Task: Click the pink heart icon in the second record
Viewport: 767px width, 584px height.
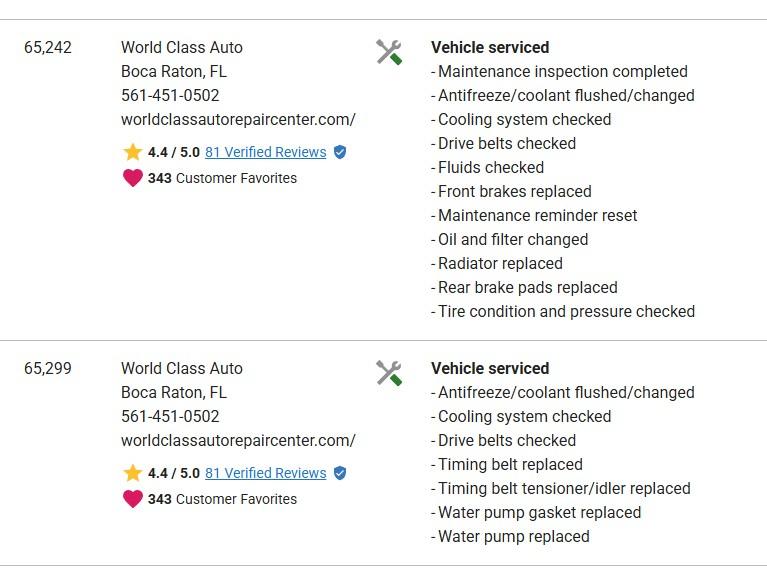Action: point(133,499)
